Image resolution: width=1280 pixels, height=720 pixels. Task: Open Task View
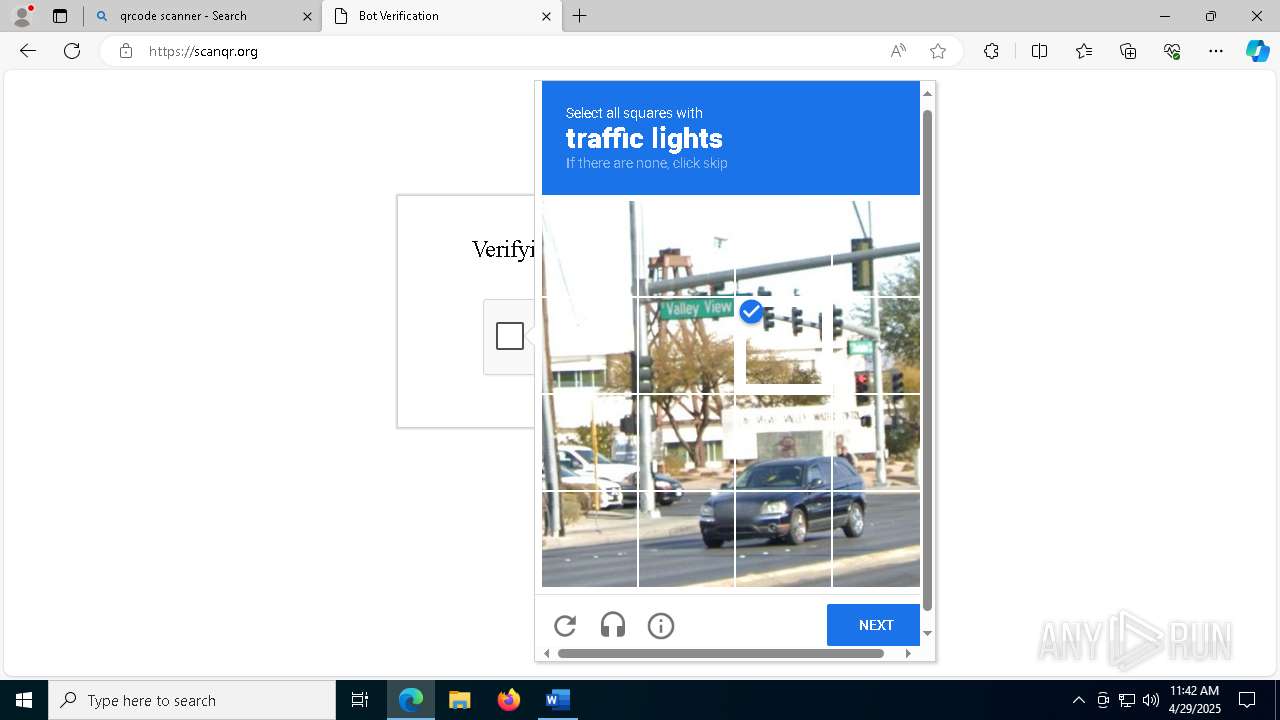[360, 700]
